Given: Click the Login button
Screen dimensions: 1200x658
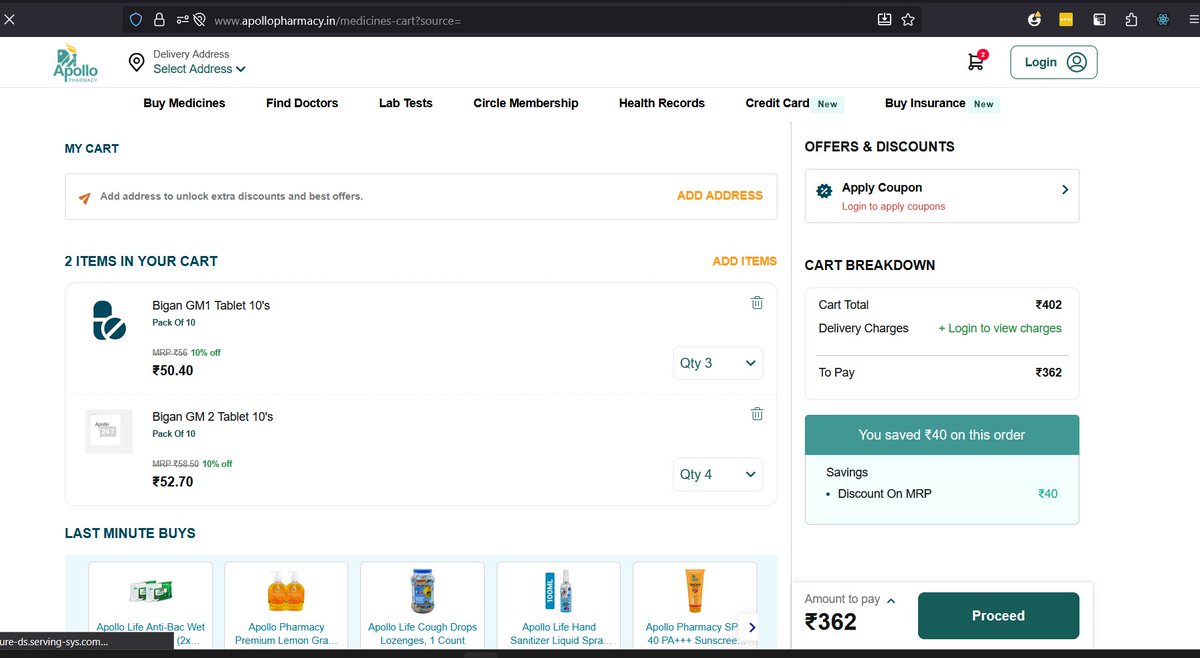Looking at the screenshot, I should click(1053, 62).
